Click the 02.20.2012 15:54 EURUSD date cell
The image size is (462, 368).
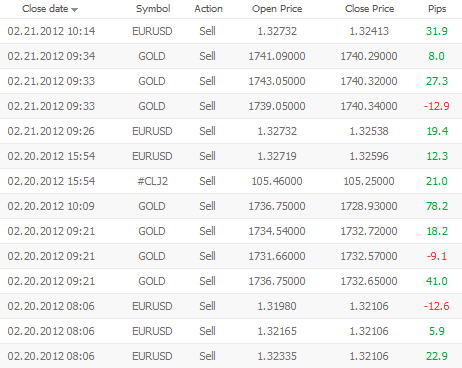(x=51, y=156)
